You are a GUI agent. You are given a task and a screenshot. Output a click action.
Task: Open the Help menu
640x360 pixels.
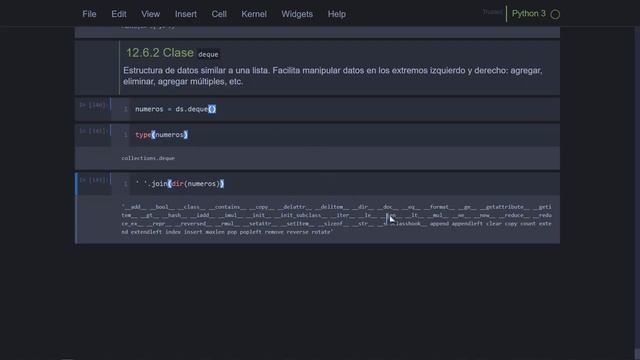[337, 14]
